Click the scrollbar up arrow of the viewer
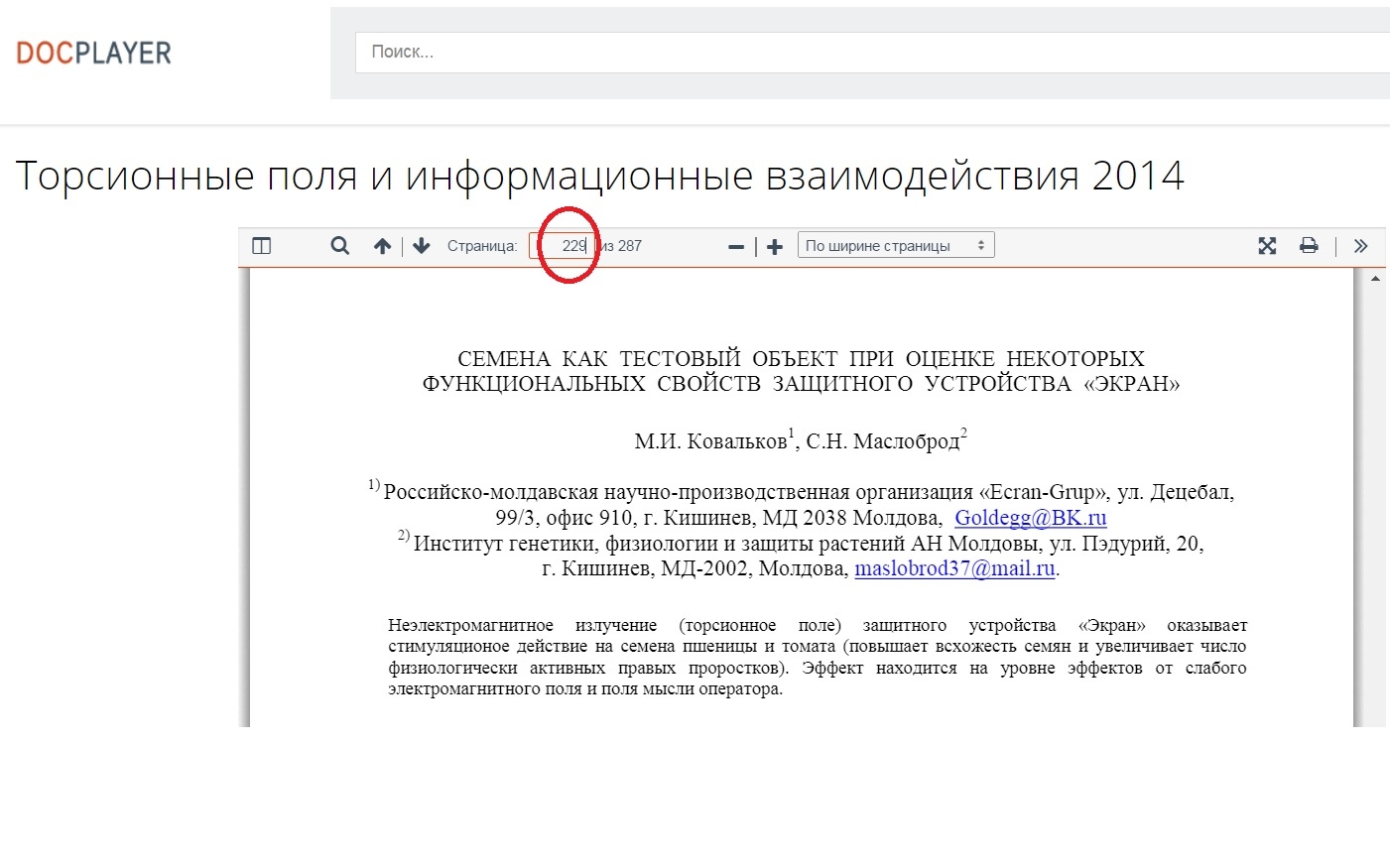Image resolution: width=1390 pixels, height=868 pixels. pyautogui.click(x=1375, y=279)
